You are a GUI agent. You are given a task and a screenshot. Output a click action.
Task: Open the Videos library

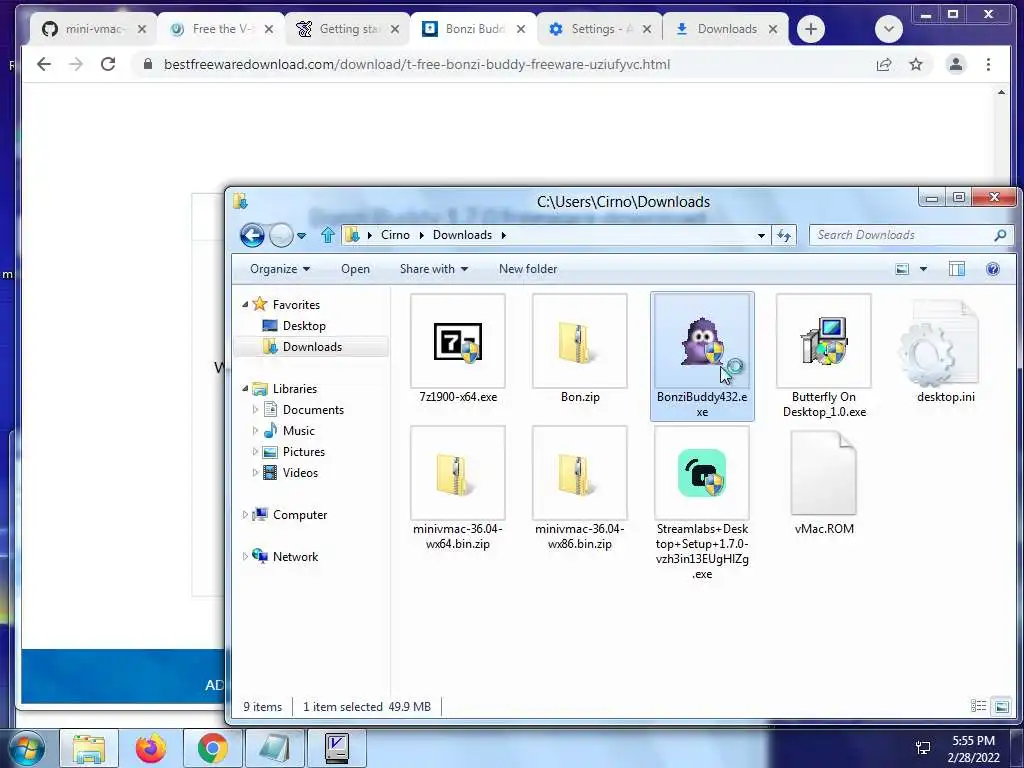300,473
